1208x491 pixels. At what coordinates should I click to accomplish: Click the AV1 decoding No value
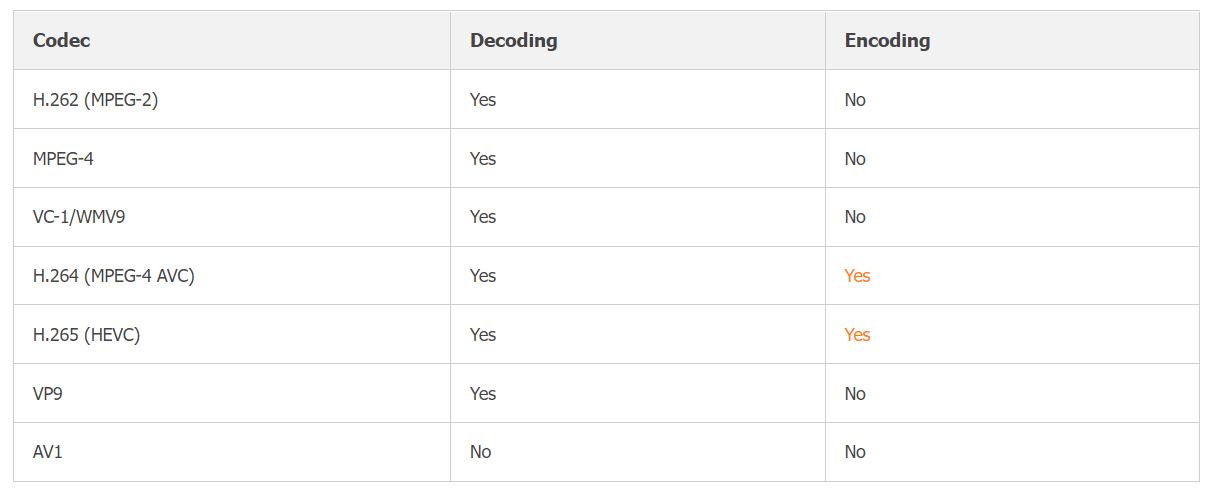481,452
